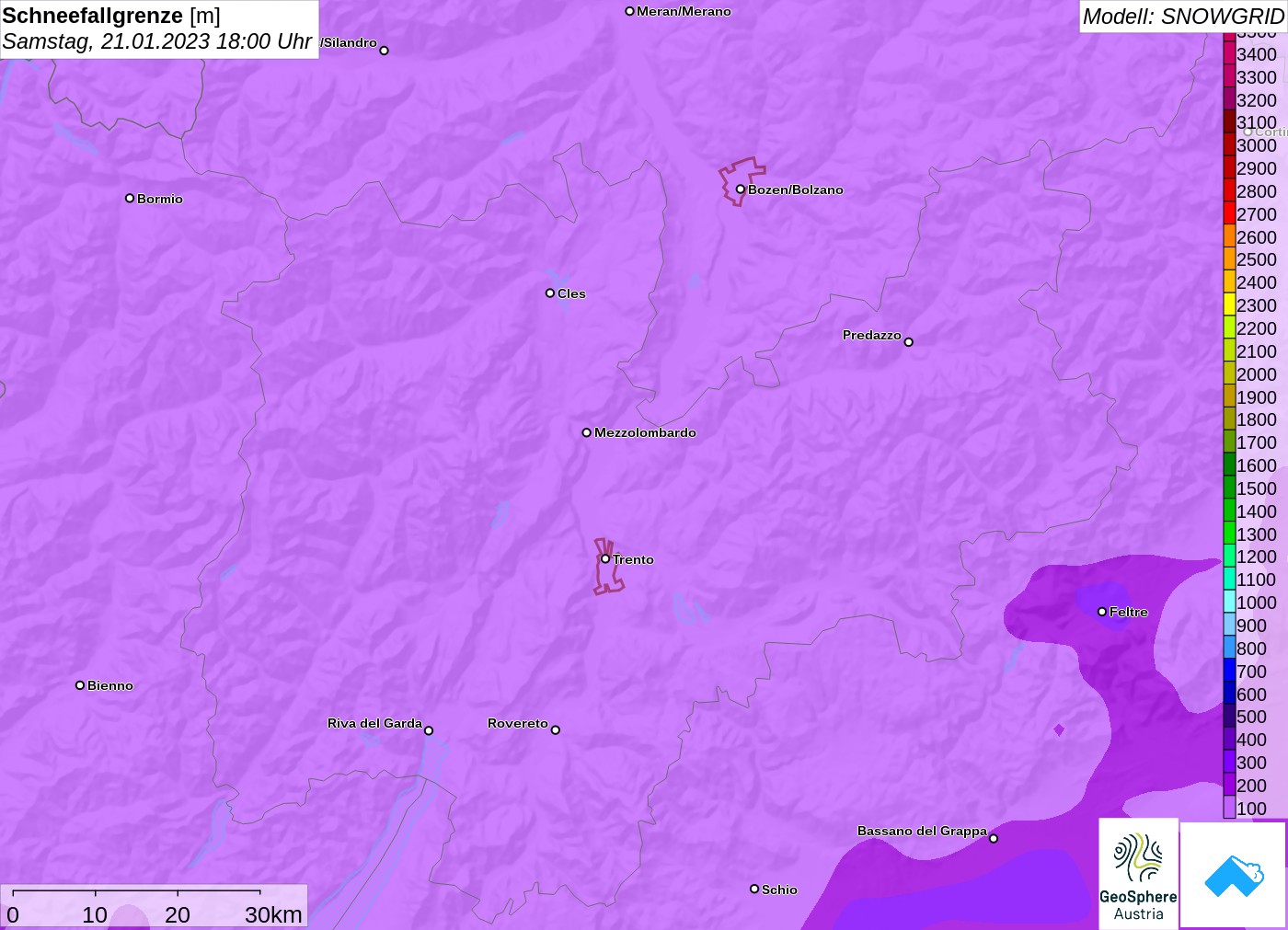The width and height of the screenshot is (1288, 930).
Task: Click the Meran/Merano marker dot
Action: [x=629, y=11]
